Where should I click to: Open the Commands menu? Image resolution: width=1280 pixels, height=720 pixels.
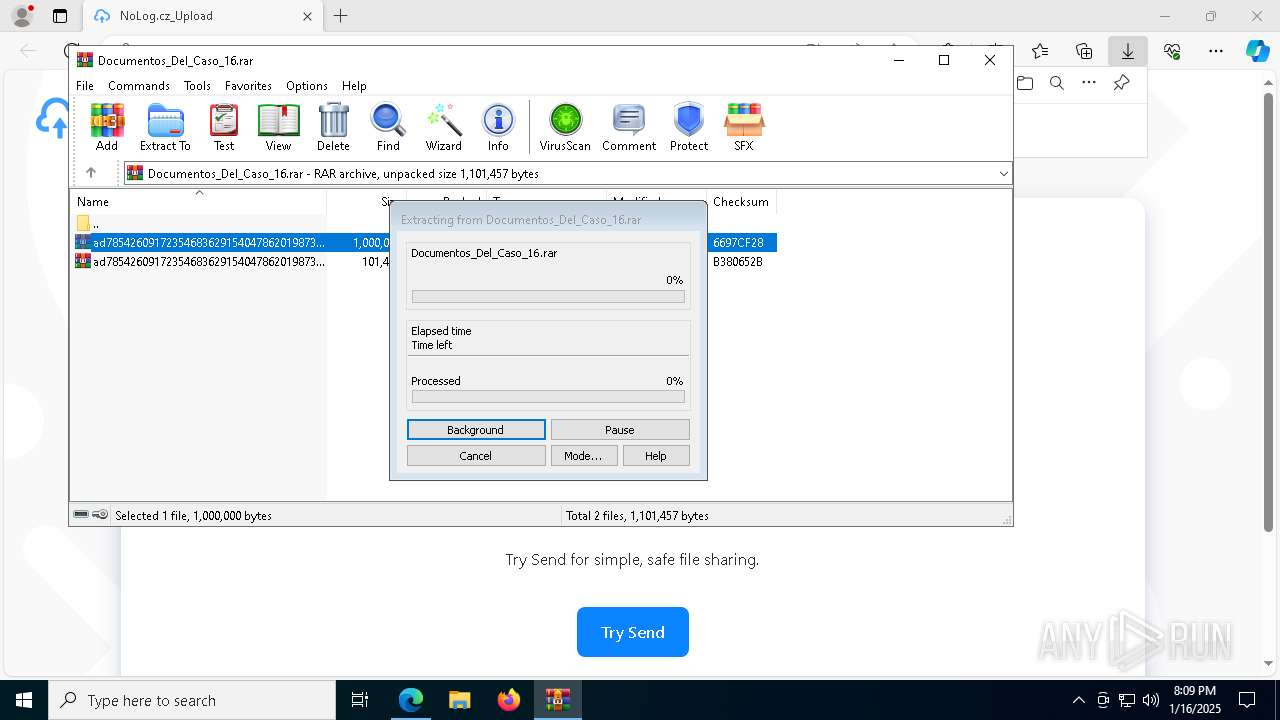pos(139,86)
